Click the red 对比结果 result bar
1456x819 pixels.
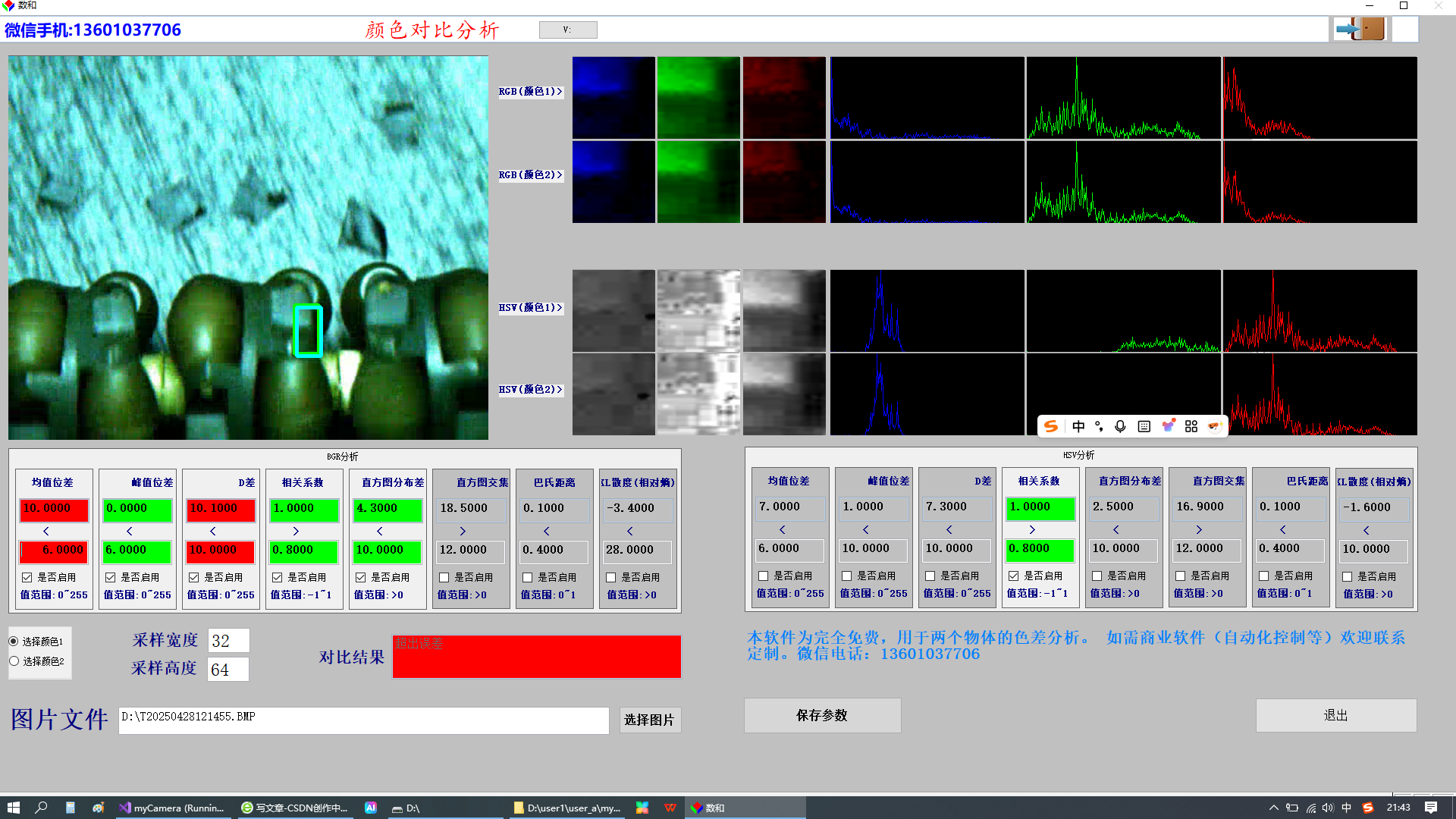click(536, 657)
